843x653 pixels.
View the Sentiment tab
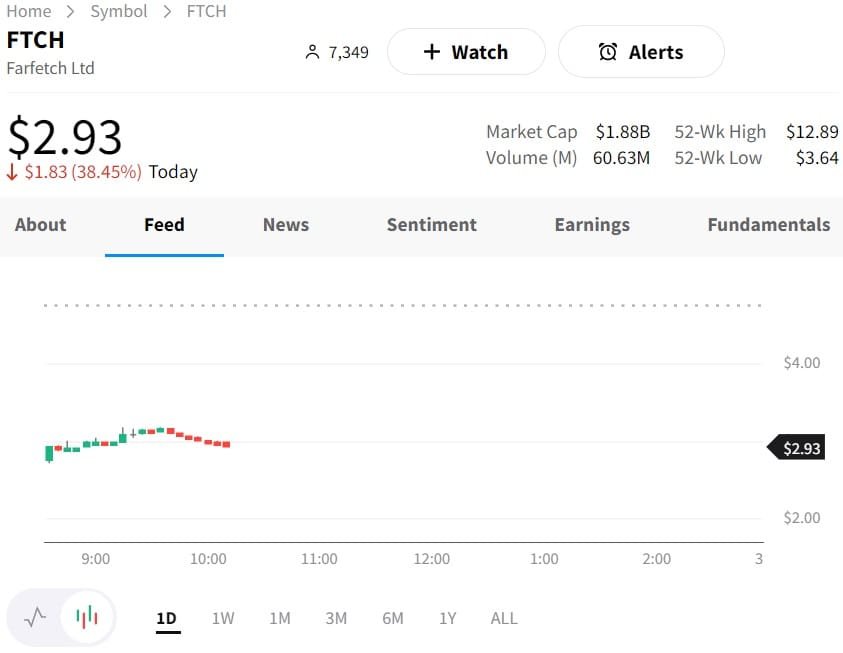tap(431, 225)
